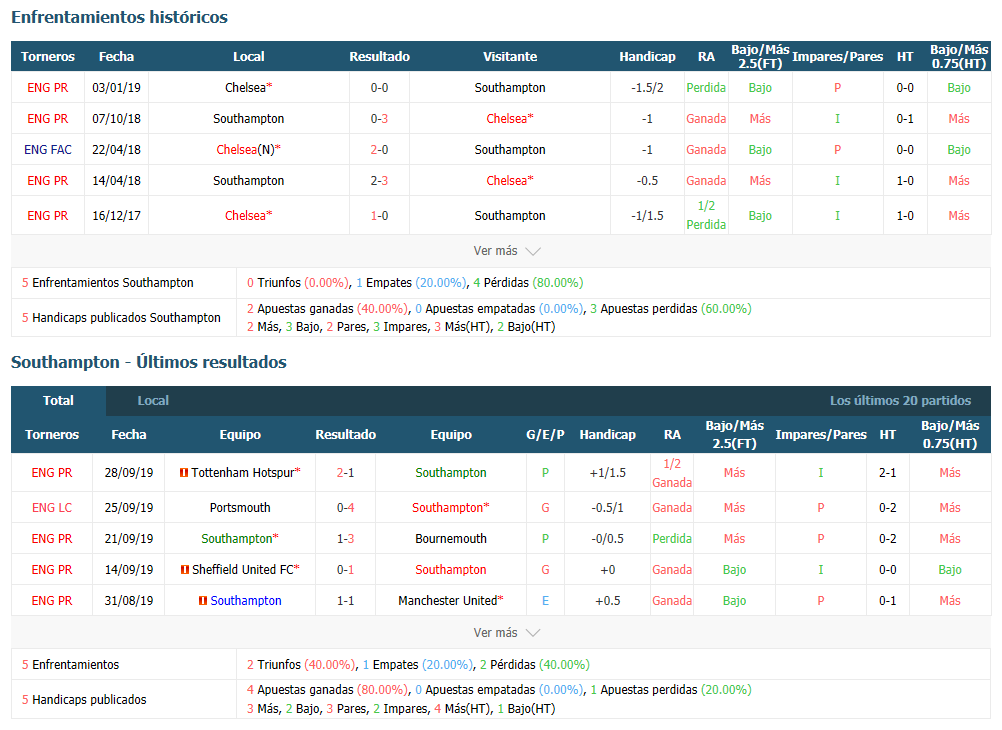Click Chelsea in the 03/01/19 match row

(x=245, y=88)
